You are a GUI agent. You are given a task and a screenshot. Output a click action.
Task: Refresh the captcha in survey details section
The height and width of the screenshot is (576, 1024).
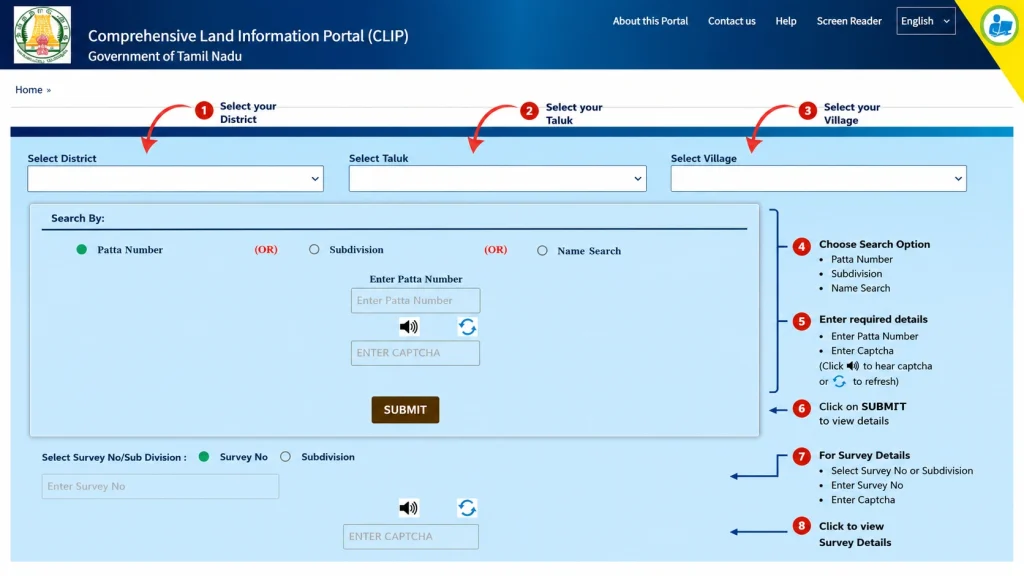tap(467, 507)
